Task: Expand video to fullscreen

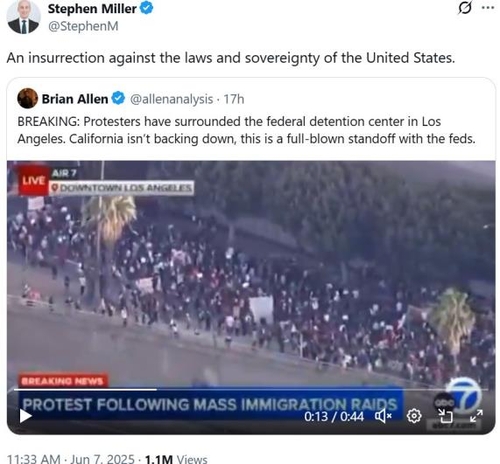Action: pos(476,416)
